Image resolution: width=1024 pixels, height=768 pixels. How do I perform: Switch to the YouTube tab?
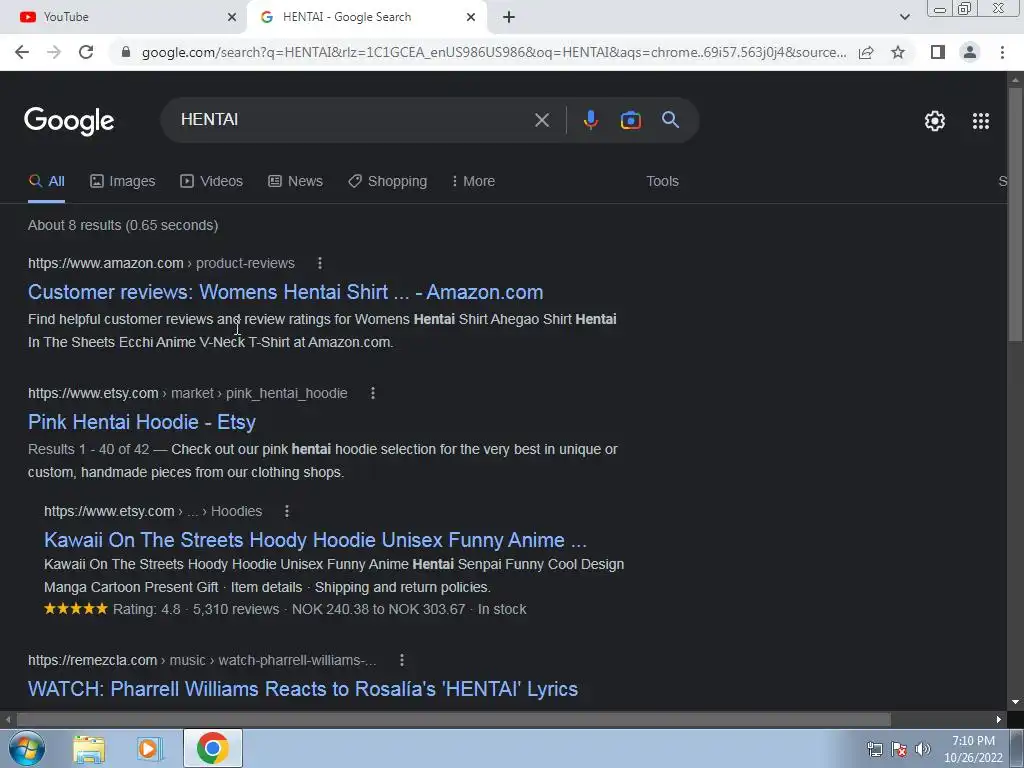click(124, 17)
